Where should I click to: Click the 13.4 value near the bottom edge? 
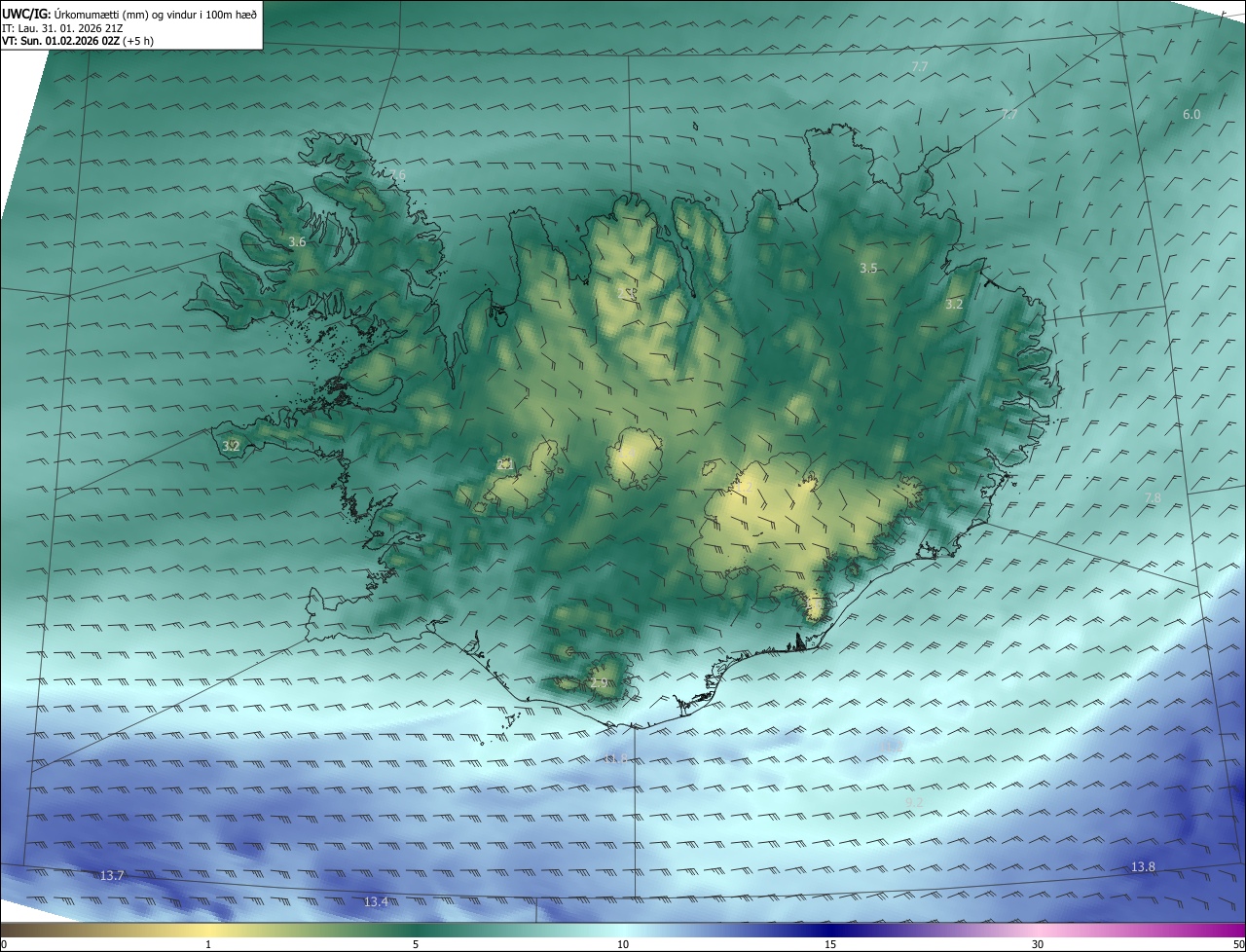[376, 902]
